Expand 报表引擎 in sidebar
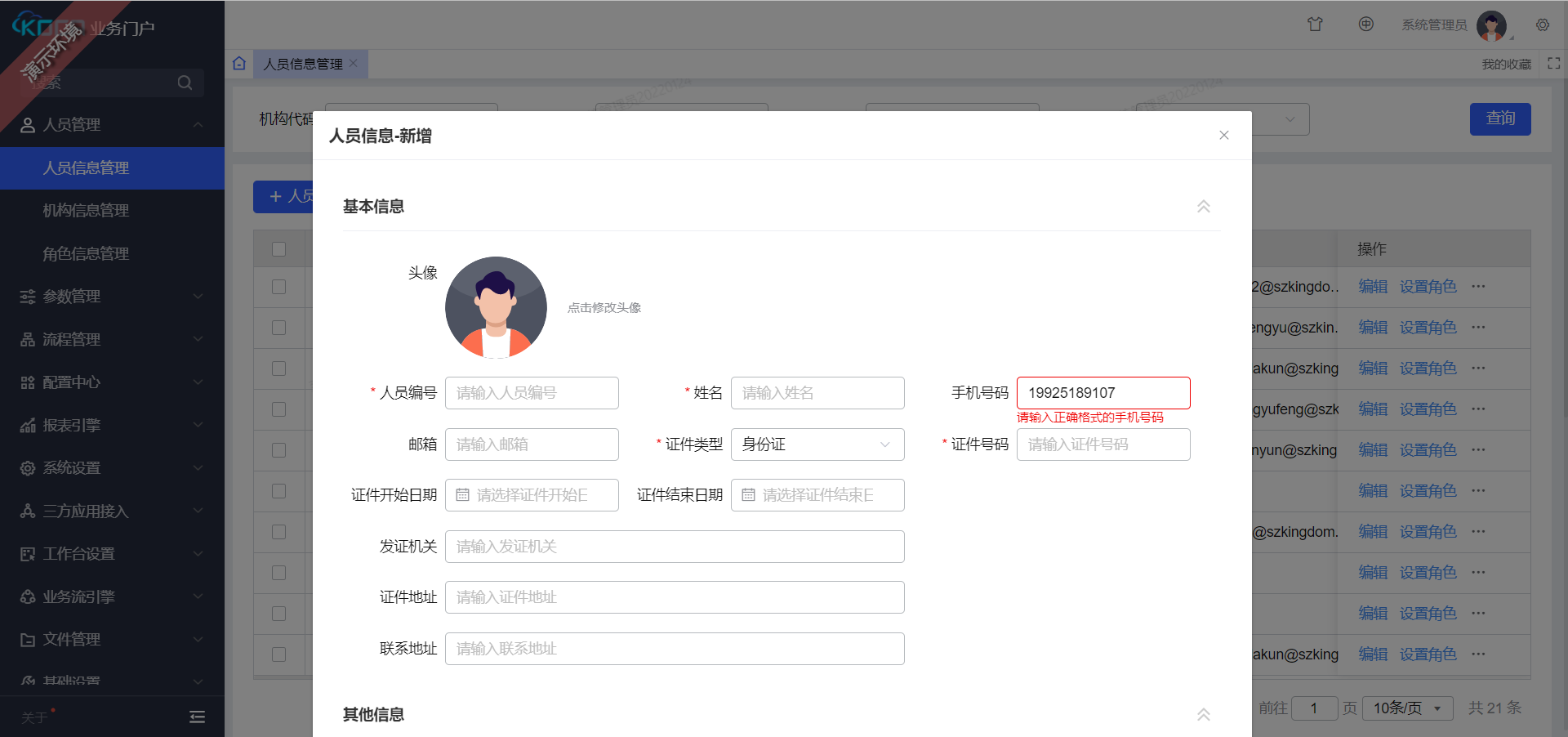This screenshot has width=1568, height=737. point(112,425)
